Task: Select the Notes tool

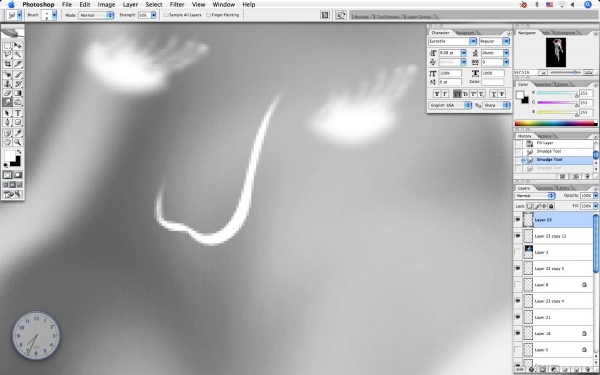Action: [7, 133]
